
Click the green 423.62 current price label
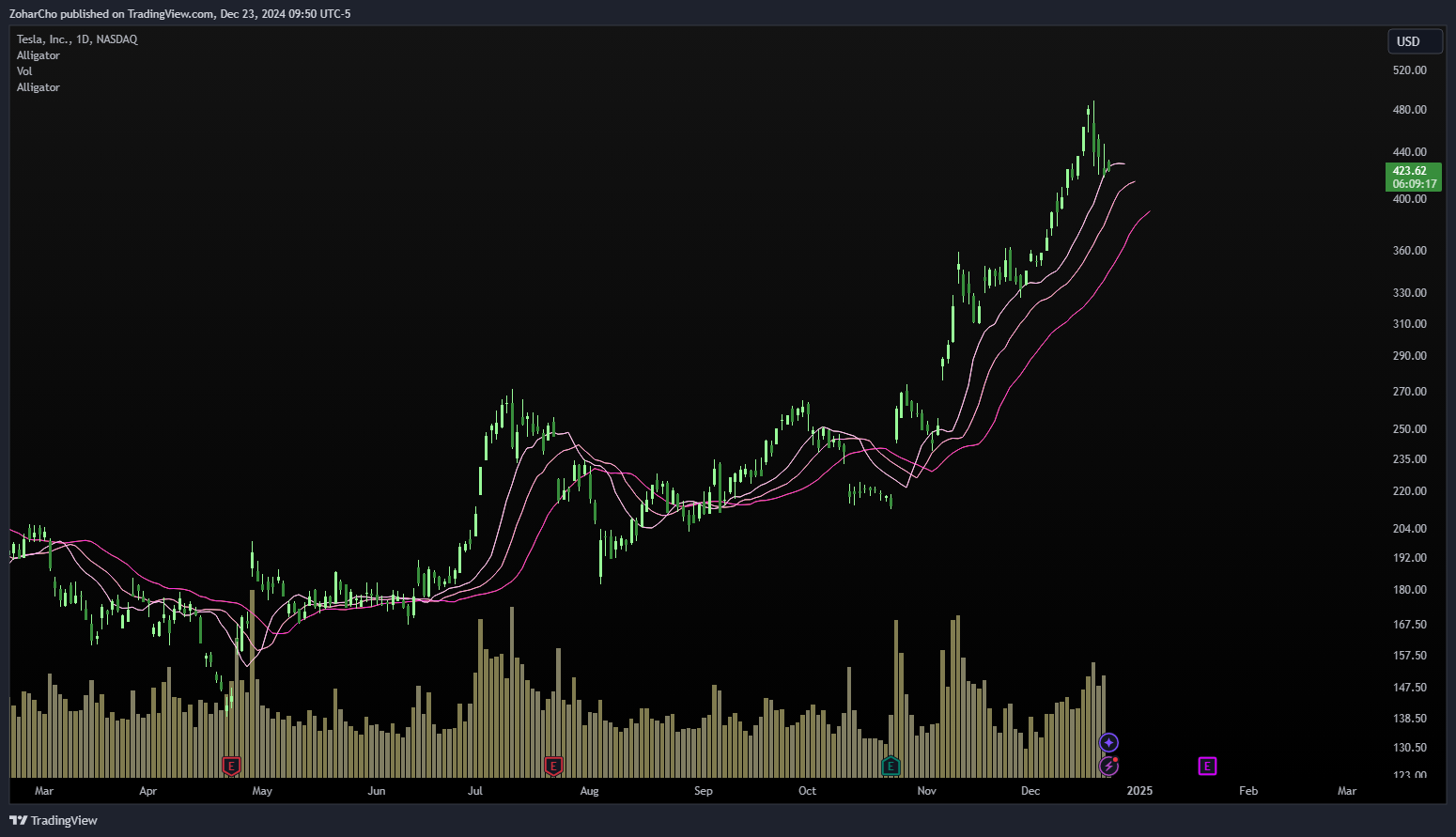click(x=1414, y=177)
